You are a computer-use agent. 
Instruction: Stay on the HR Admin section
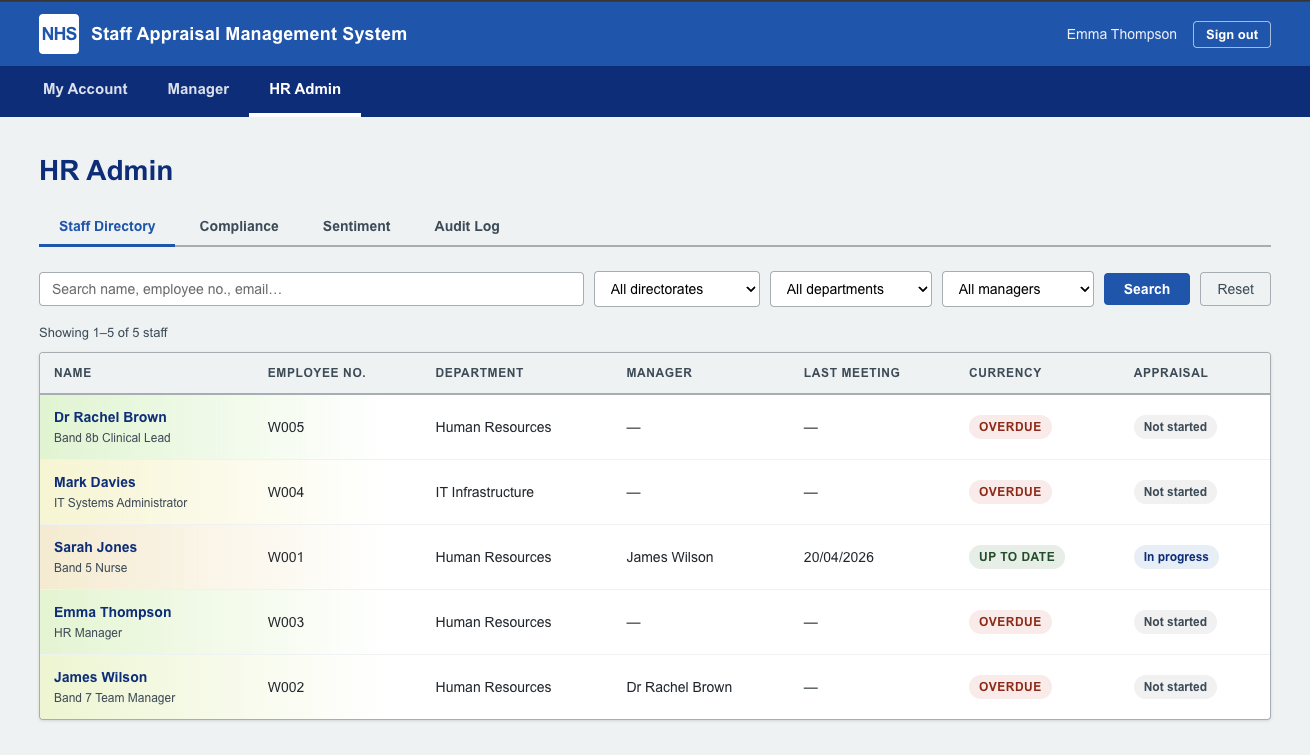[x=304, y=89]
